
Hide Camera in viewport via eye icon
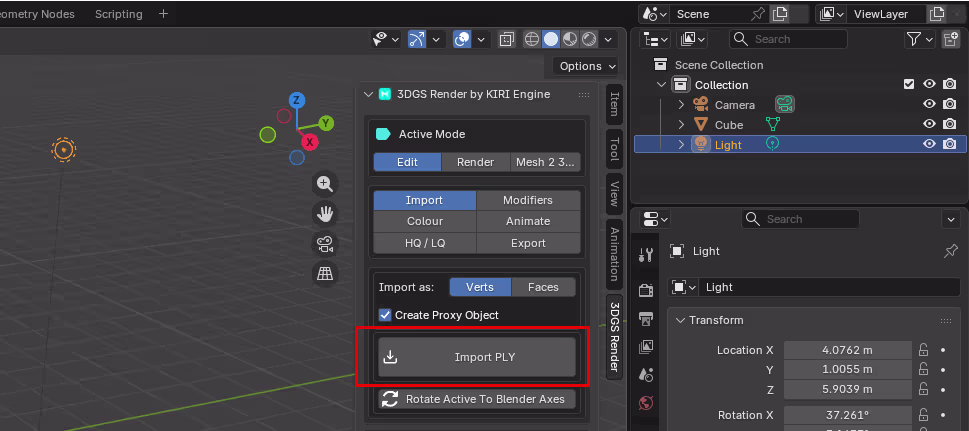[929, 105]
